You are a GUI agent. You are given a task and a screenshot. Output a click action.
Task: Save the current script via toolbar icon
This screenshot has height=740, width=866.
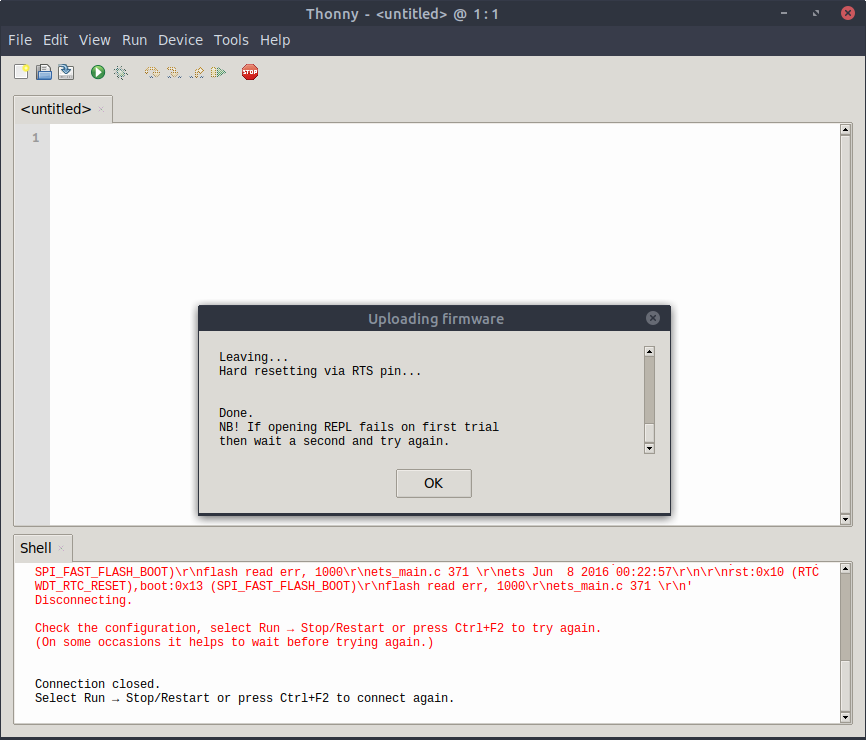(66, 72)
